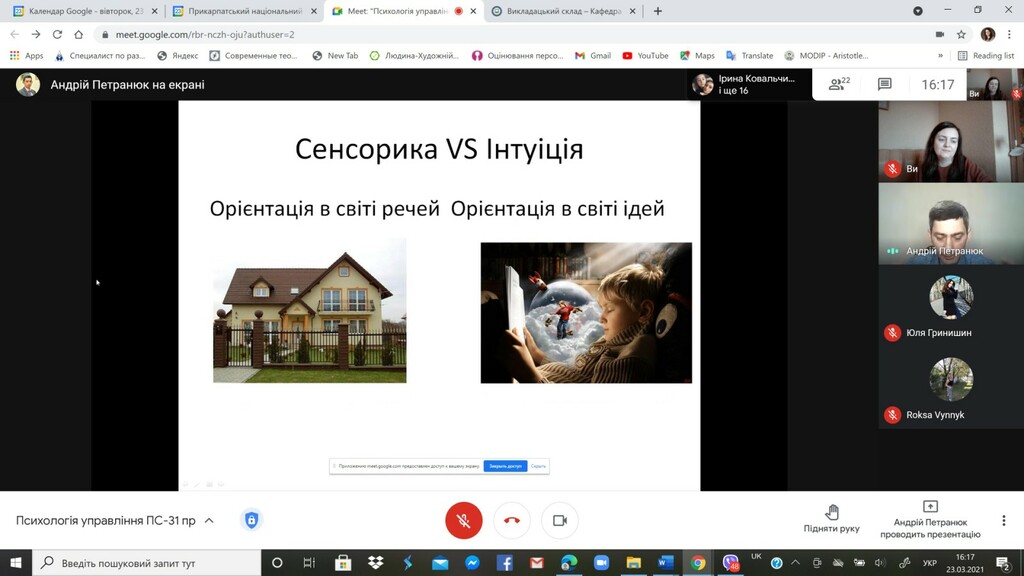Open the three-dot more options menu
This screenshot has width=1024, height=576.
coord(1003,520)
